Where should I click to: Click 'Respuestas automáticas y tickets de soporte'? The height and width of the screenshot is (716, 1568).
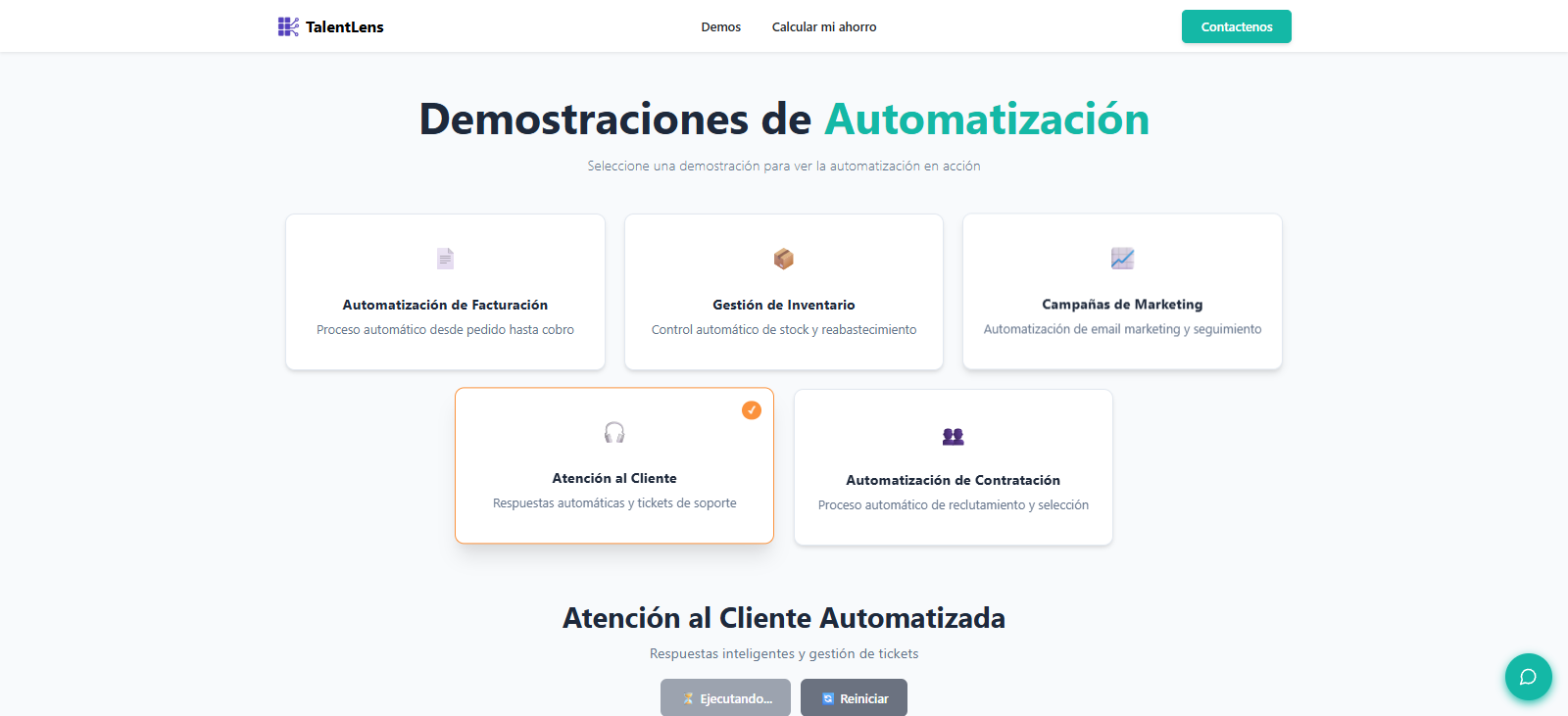[614, 503]
